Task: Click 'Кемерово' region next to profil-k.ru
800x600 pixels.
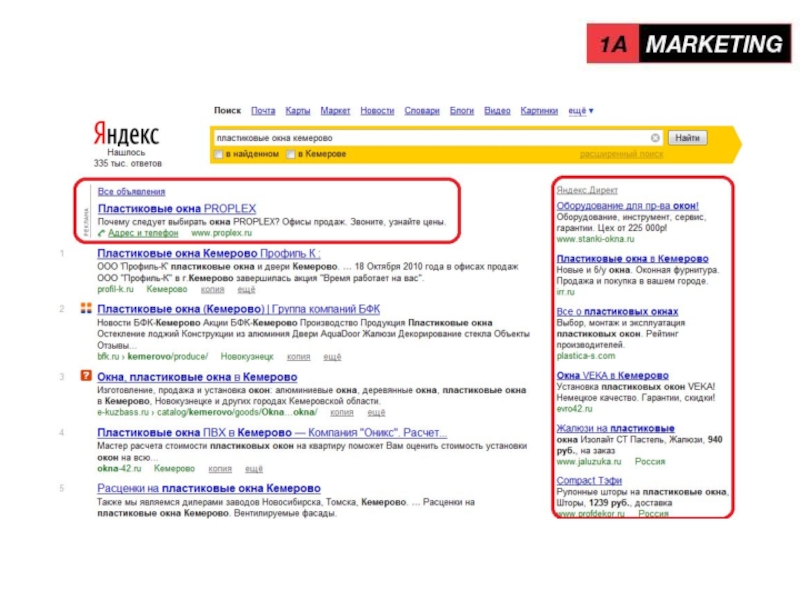Action: click(x=167, y=289)
